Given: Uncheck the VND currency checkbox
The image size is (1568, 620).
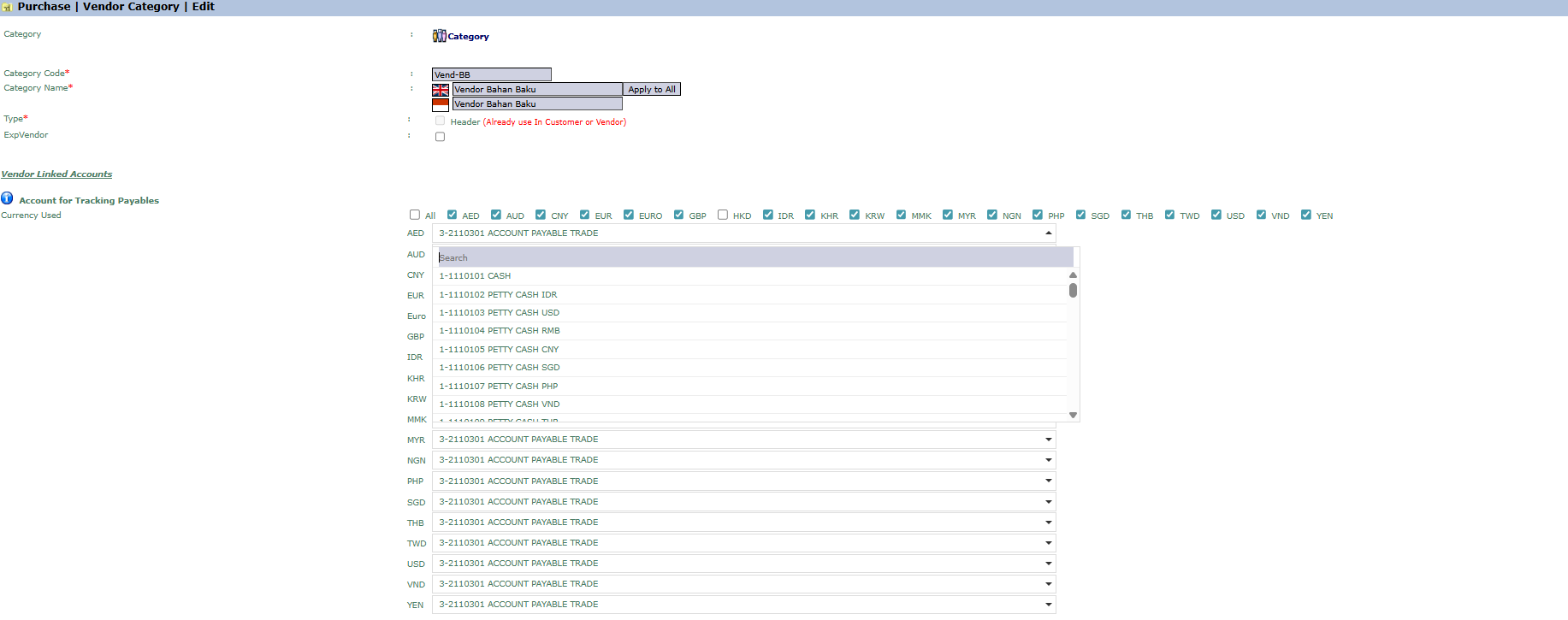Looking at the screenshot, I should 1261,215.
